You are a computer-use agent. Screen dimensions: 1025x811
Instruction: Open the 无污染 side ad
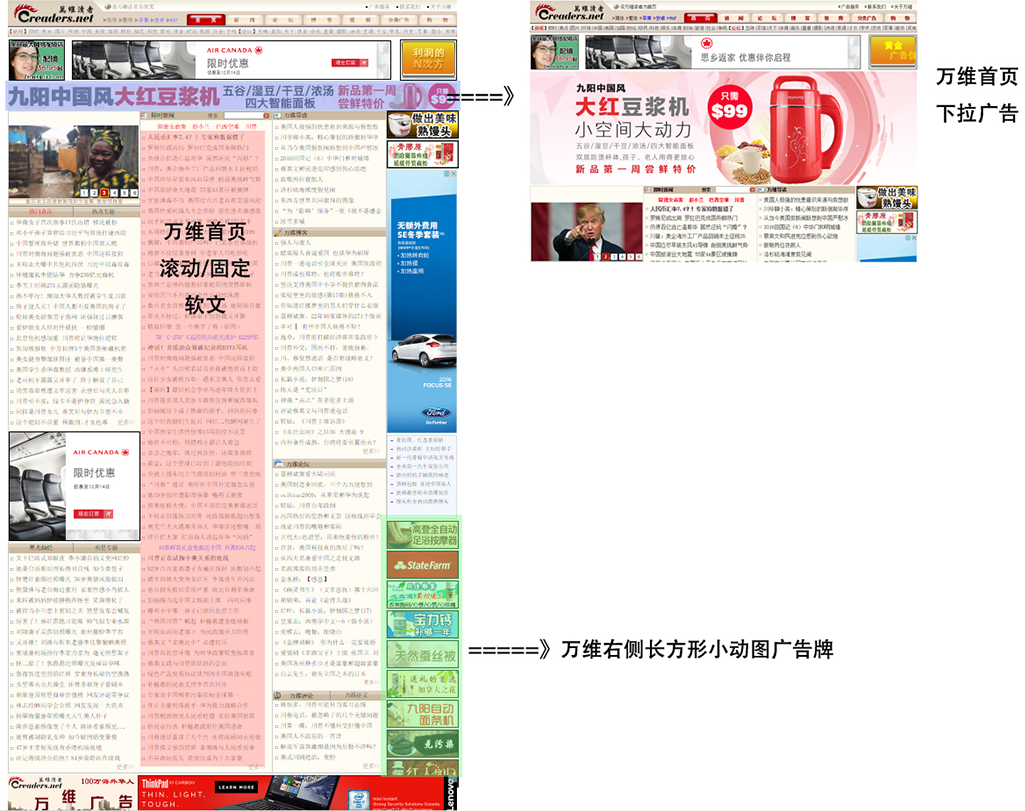point(422,744)
